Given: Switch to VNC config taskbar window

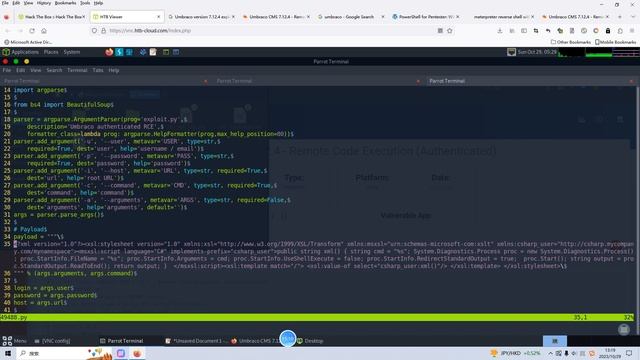Looking at the screenshot, I should coord(52,341).
